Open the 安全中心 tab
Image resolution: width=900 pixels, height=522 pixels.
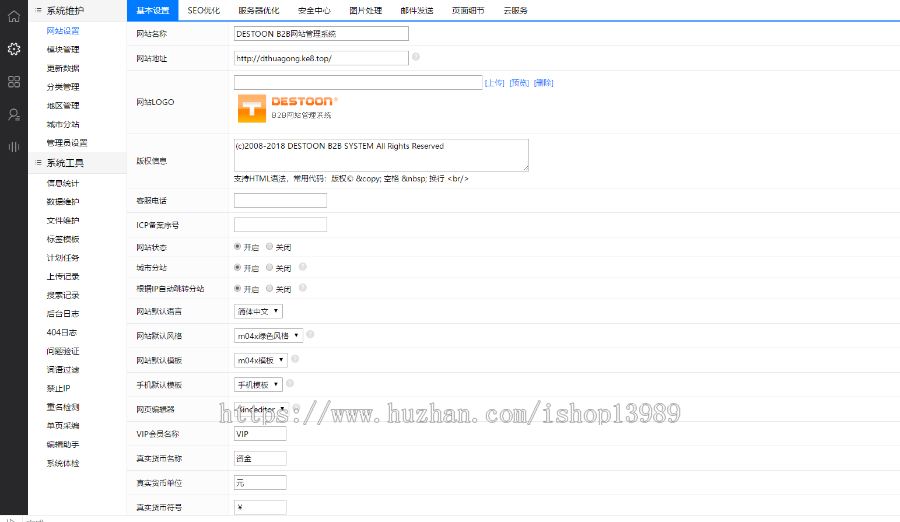[x=314, y=10]
